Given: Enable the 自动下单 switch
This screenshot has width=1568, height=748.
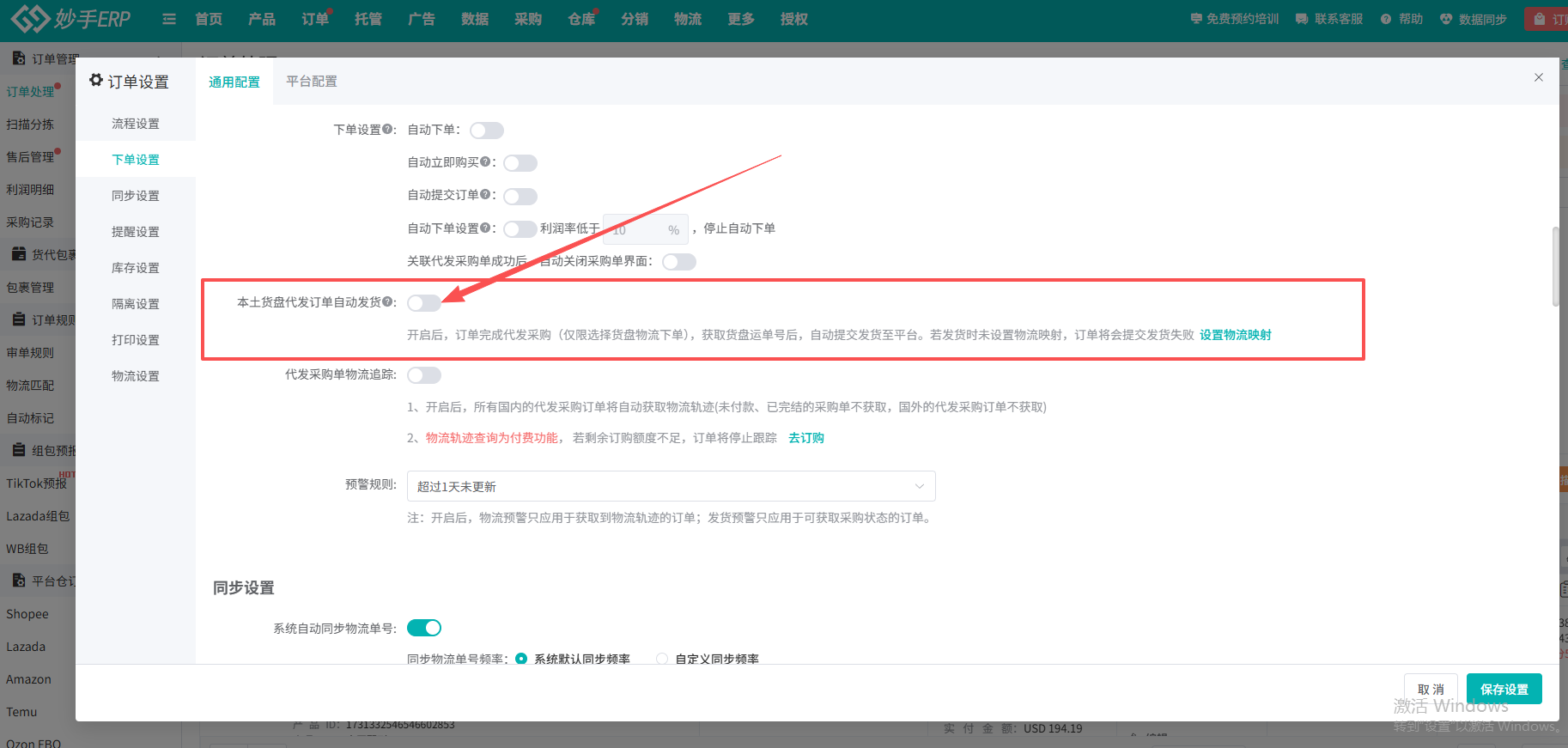Looking at the screenshot, I should (x=487, y=131).
